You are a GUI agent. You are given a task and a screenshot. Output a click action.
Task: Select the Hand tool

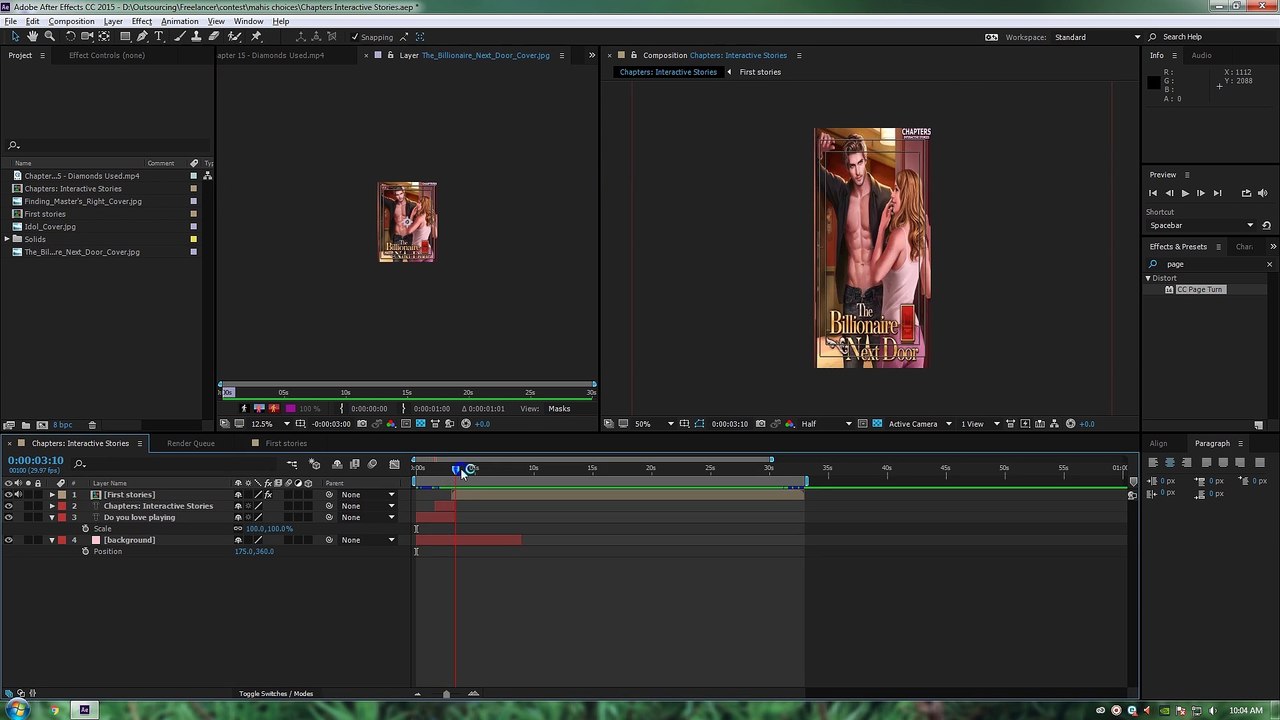(33, 37)
